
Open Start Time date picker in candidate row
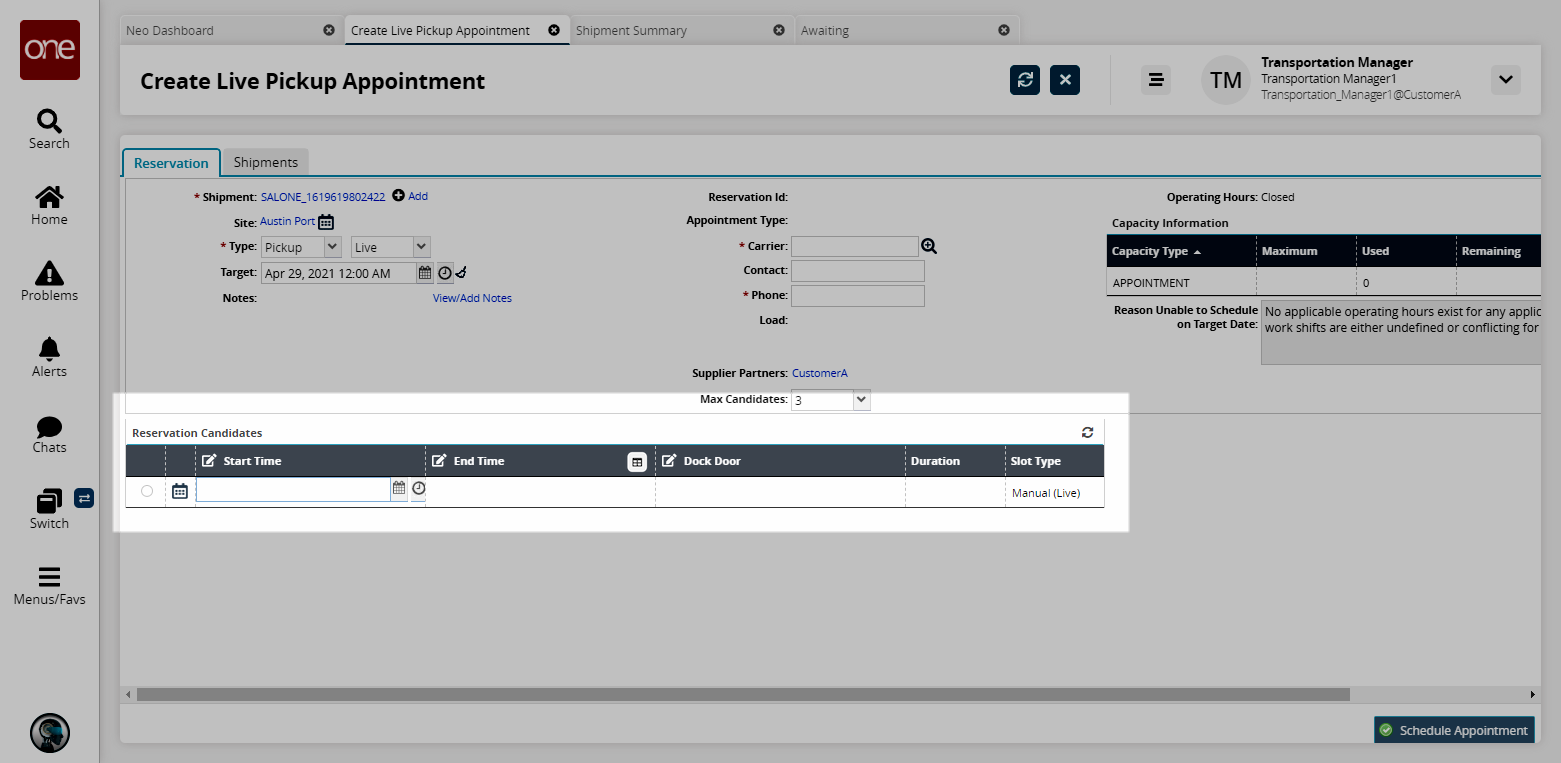click(x=399, y=489)
